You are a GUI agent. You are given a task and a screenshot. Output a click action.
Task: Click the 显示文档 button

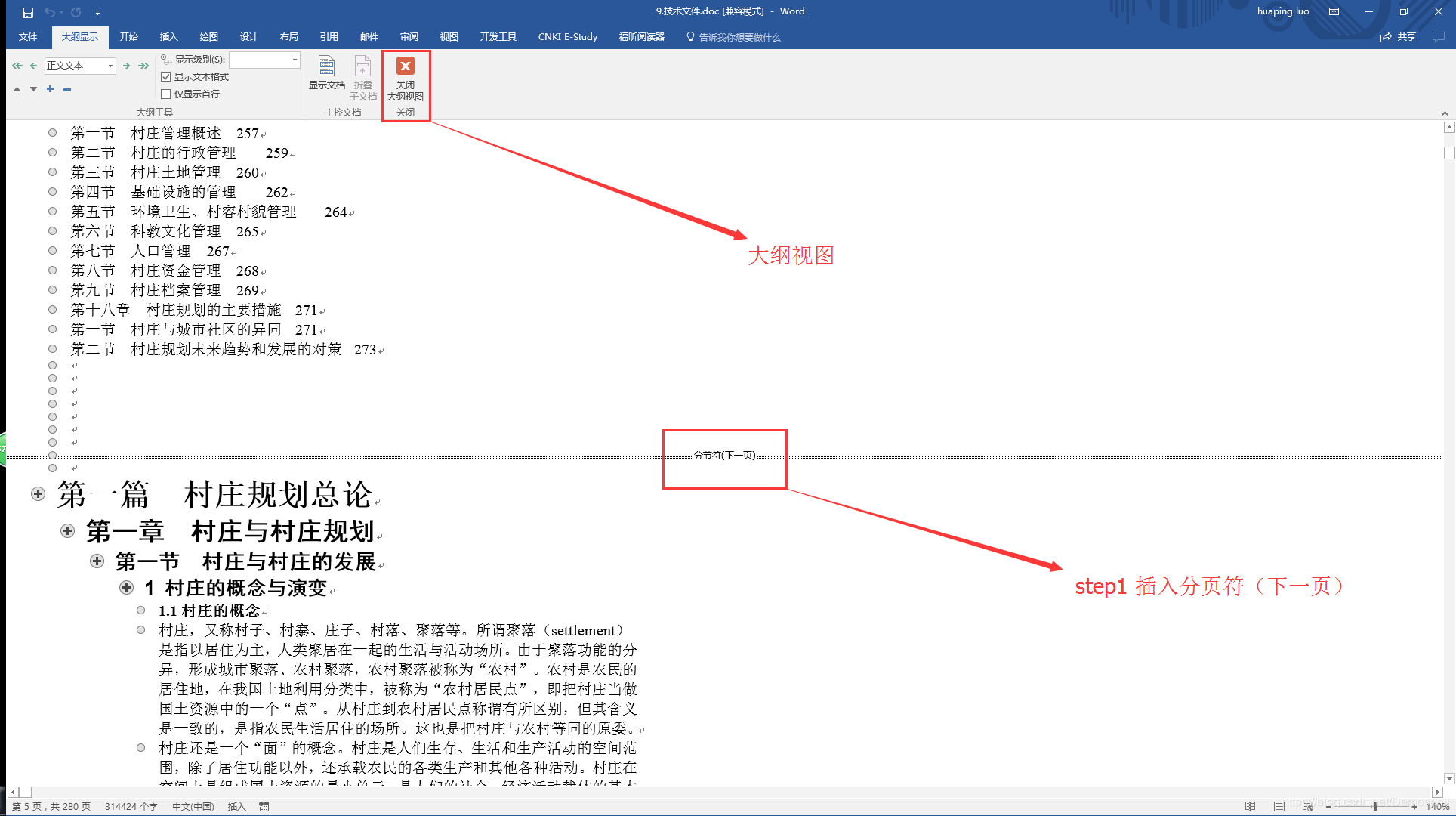(327, 73)
